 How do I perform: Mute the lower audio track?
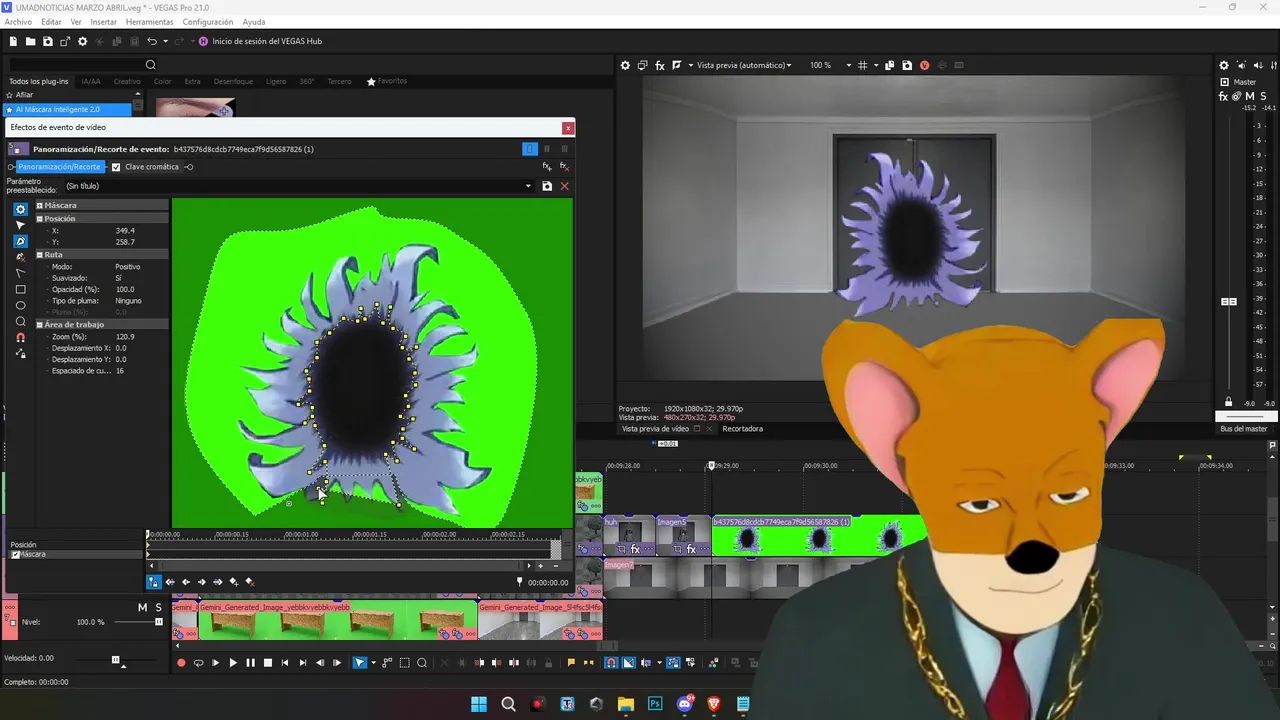pyautogui.click(x=142, y=607)
